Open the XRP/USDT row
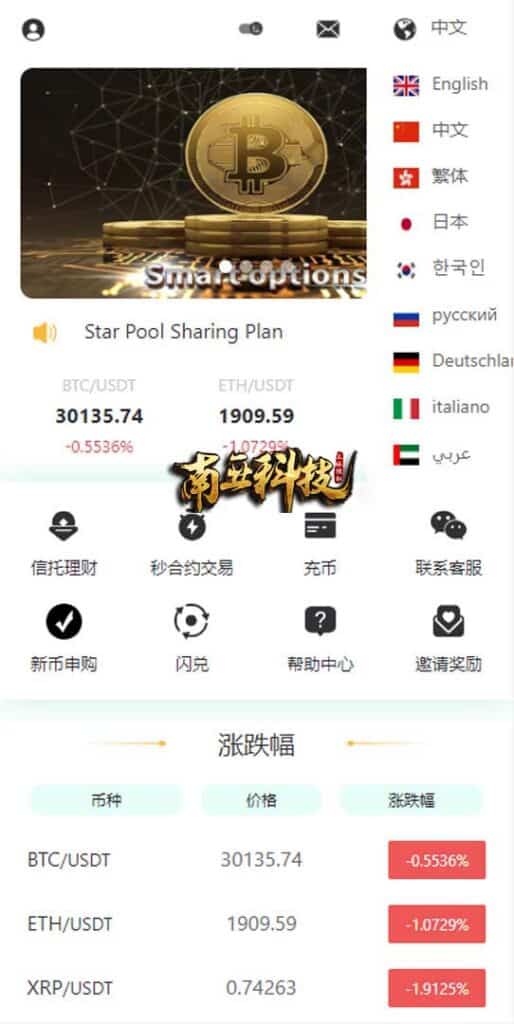The width and height of the screenshot is (514, 1024). pyautogui.click(x=257, y=988)
